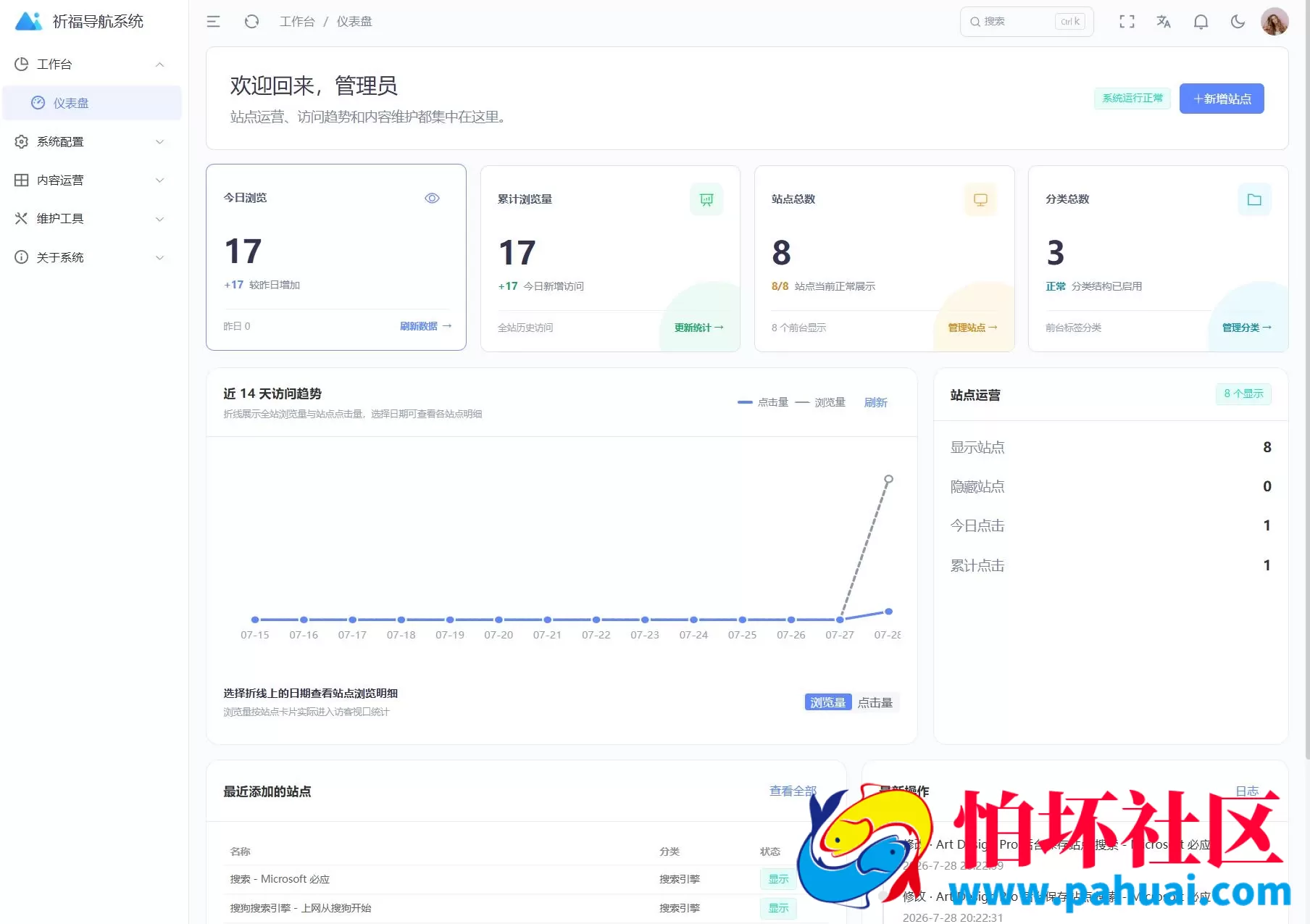Click the 显示 status tag for 搜狗搜索引擎 row
This screenshot has height=924, width=1310.
tap(778, 908)
